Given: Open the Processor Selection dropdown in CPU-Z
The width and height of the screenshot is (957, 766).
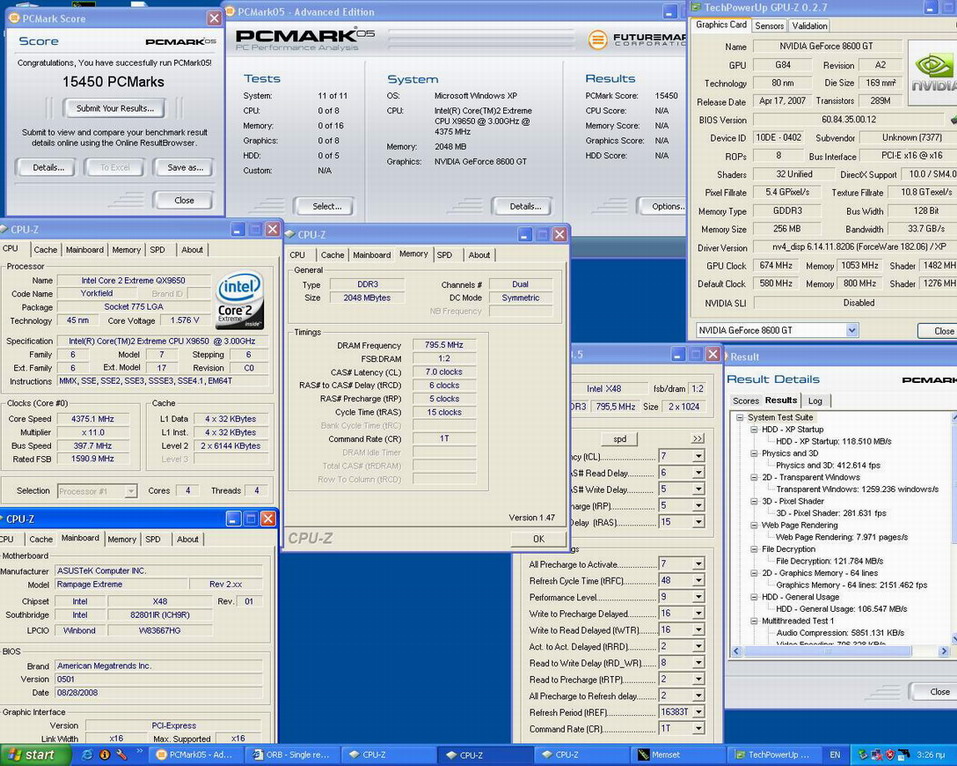Looking at the screenshot, I should (131, 491).
